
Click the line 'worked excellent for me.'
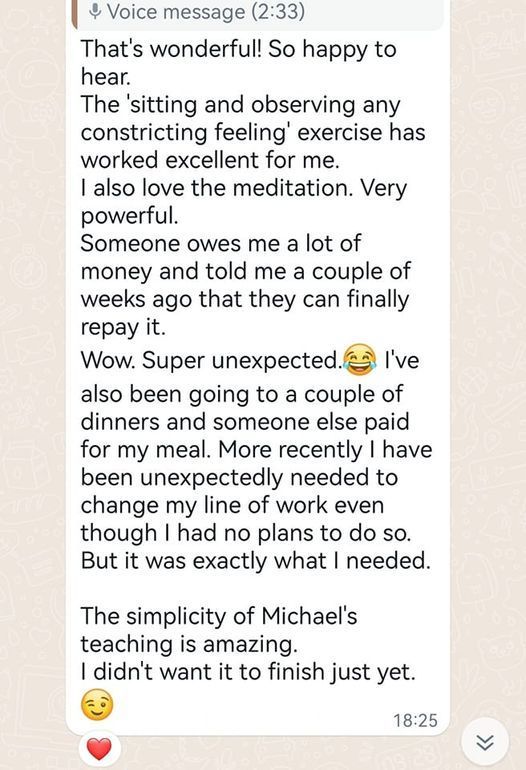pos(210,161)
